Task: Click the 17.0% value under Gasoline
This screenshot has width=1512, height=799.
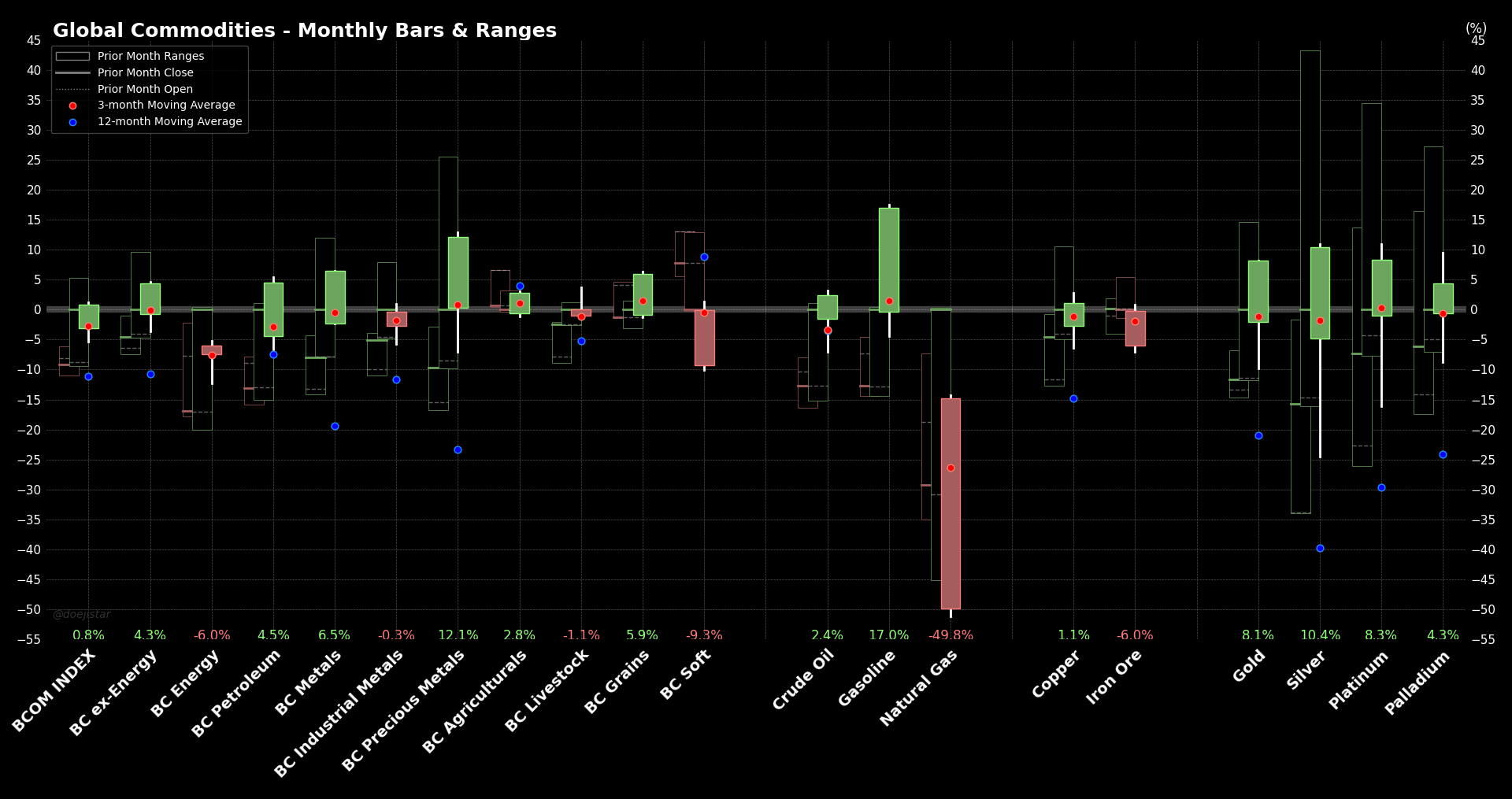Action: pos(889,635)
